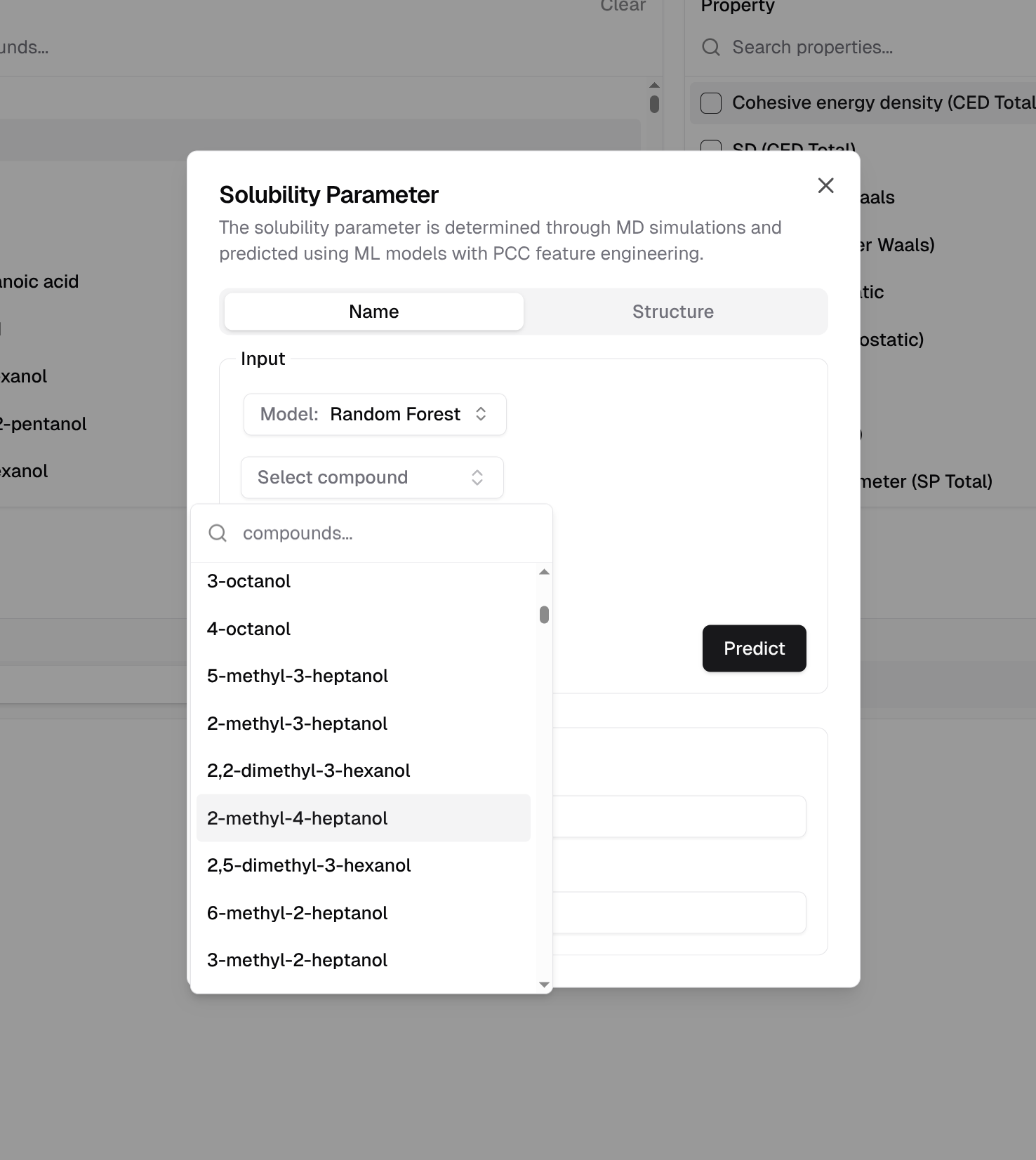Click the search icon in compounds dropdown
Viewport: 1036px width, 1160px height.
[x=218, y=533]
